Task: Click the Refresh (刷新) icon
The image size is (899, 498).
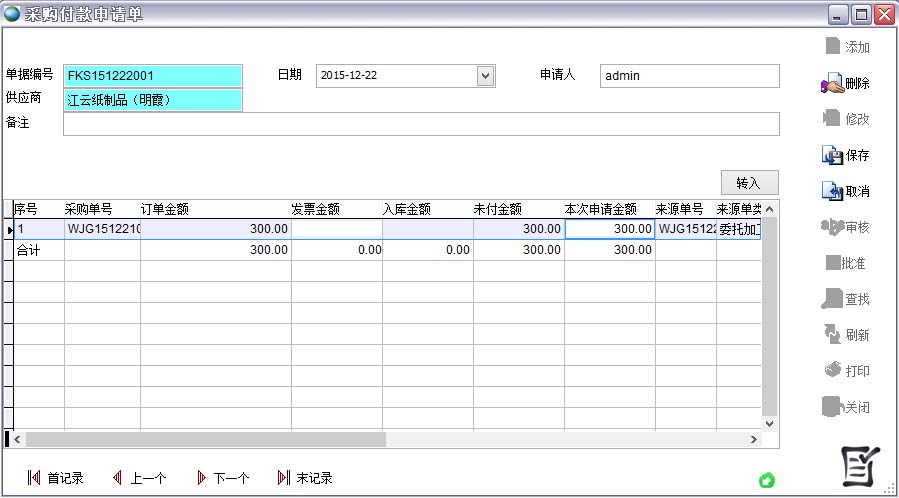Action: pos(832,334)
